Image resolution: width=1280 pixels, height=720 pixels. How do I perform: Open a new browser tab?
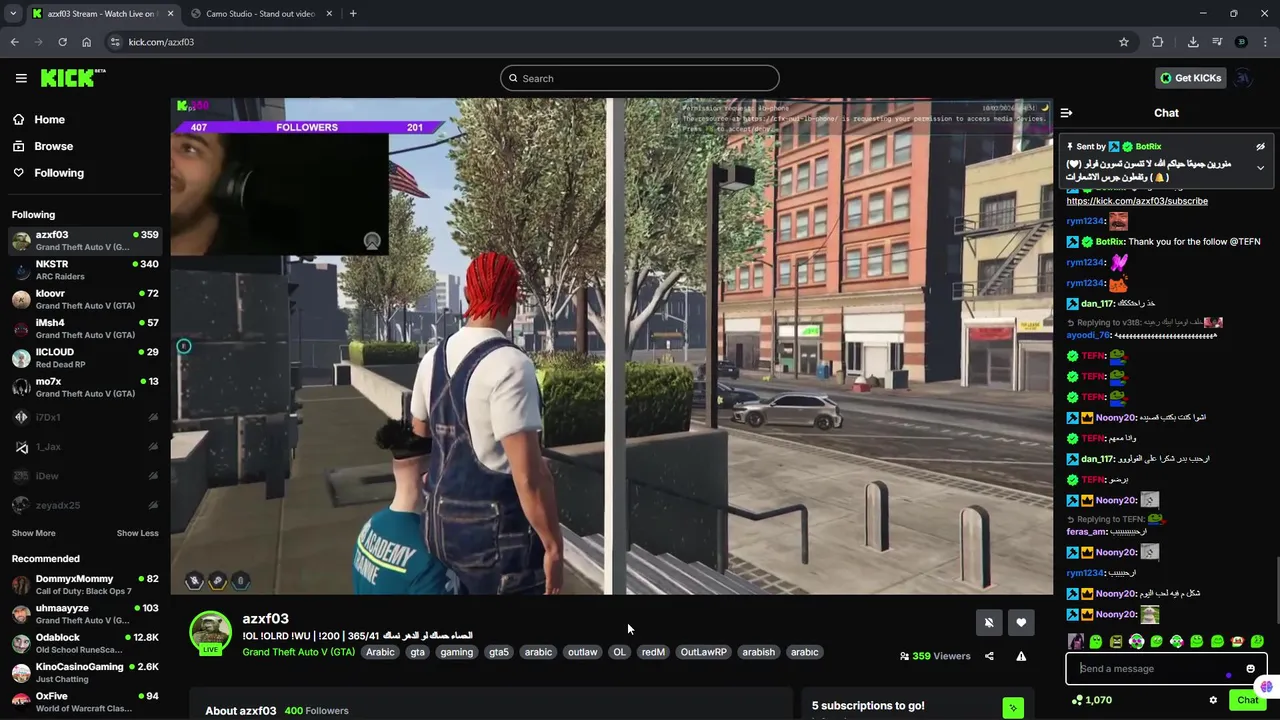pos(353,14)
